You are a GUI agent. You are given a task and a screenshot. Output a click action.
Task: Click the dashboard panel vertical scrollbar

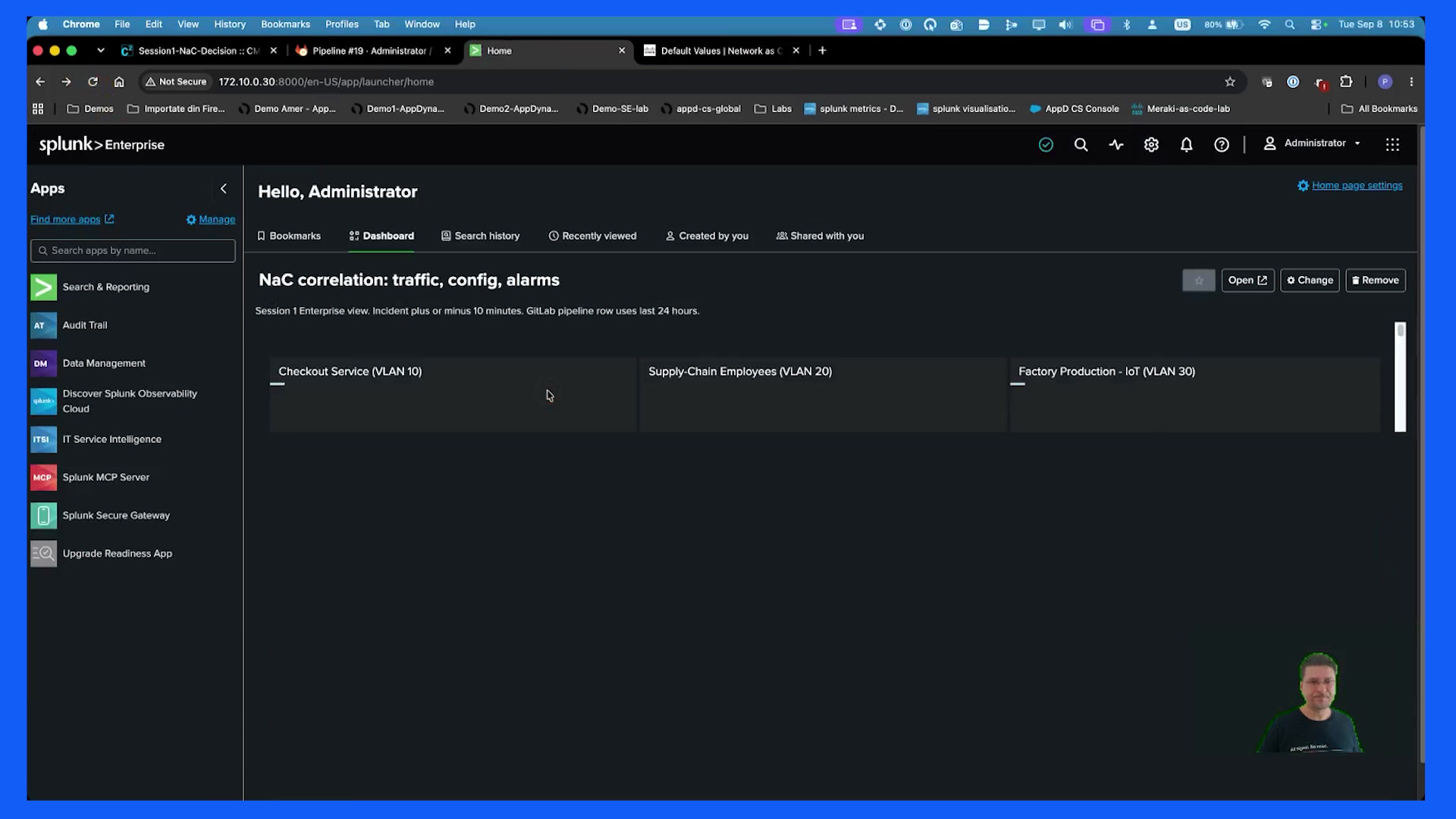pyautogui.click(x=1400, y=377)
